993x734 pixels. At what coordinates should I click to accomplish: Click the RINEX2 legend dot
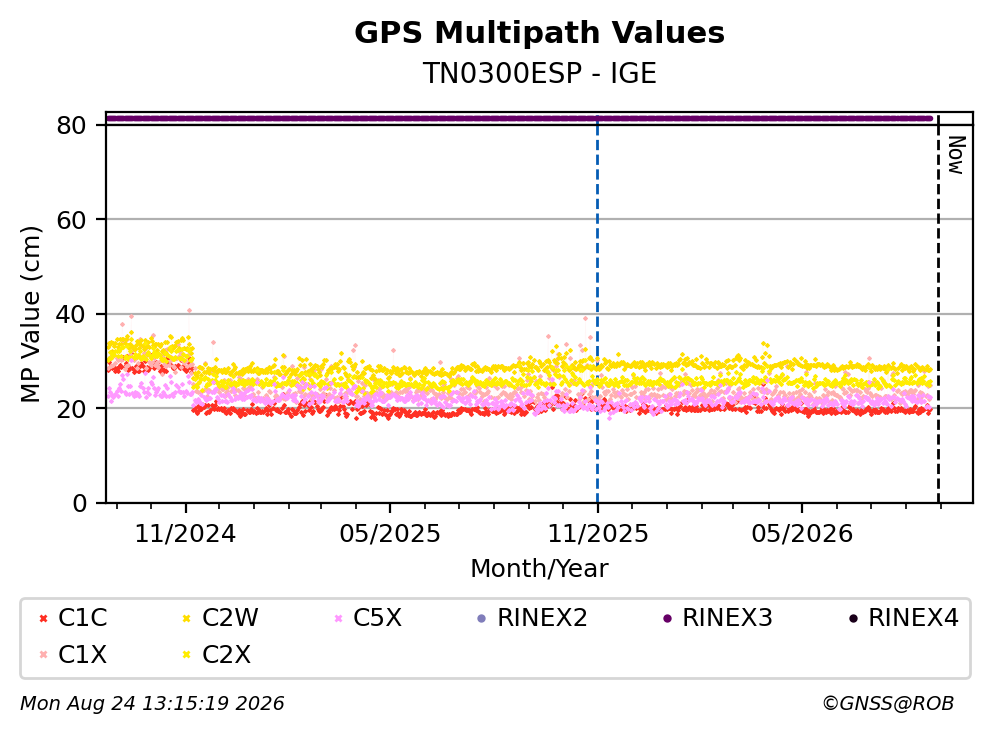coord(481,618)
